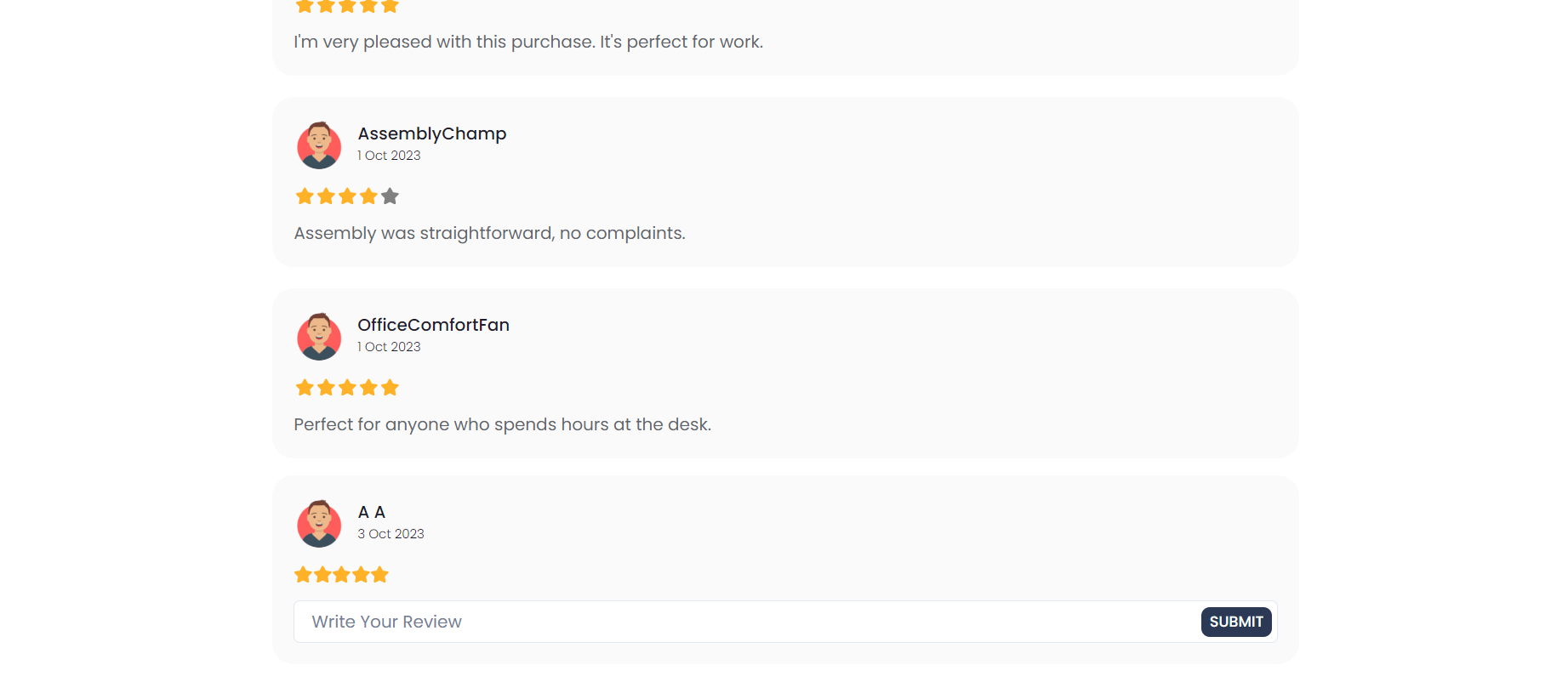
Task: Click the first star of AssemblyChamp's rating
Action: click(305, 196)
